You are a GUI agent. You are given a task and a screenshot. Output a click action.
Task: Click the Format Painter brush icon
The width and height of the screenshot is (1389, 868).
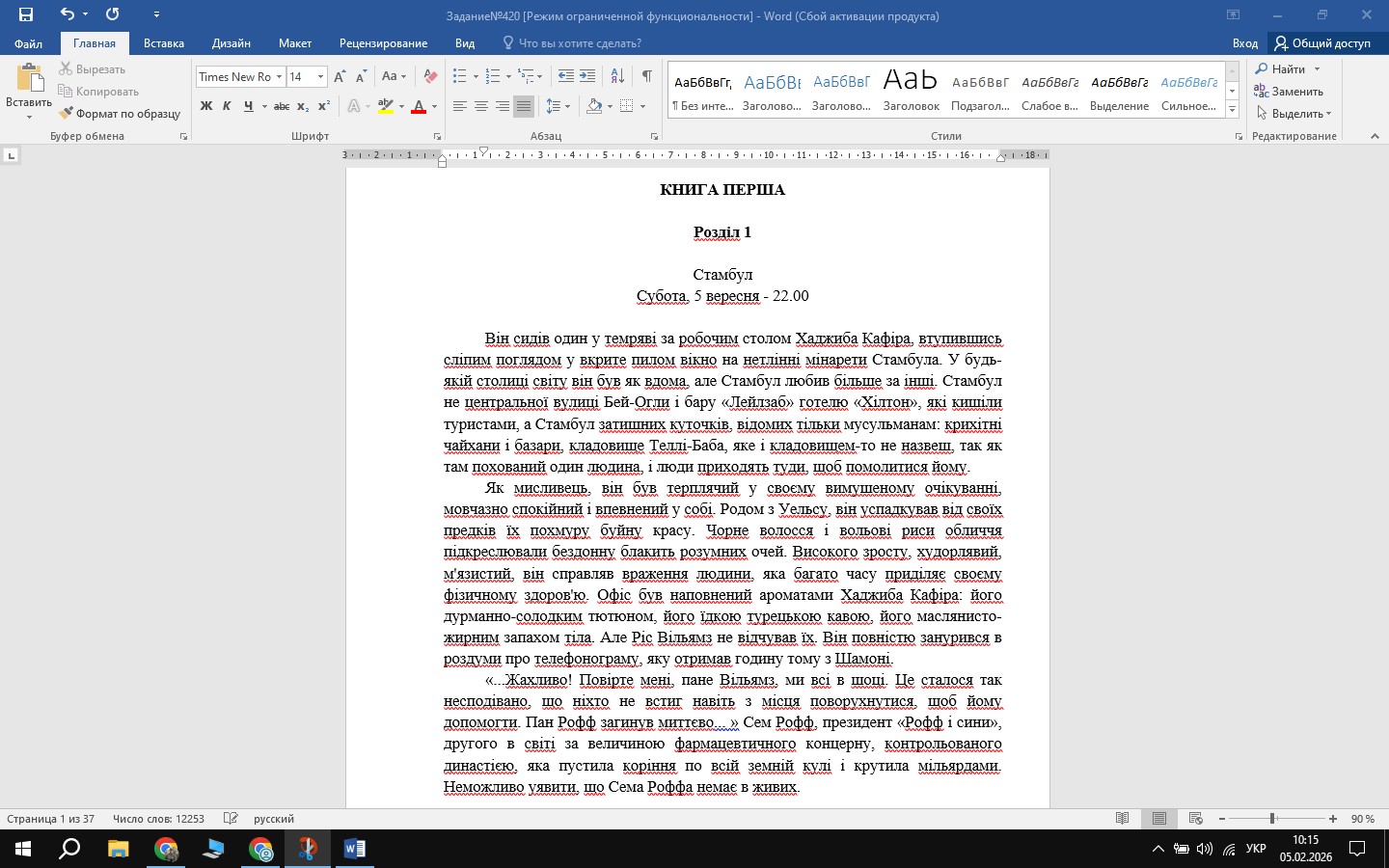66,114
